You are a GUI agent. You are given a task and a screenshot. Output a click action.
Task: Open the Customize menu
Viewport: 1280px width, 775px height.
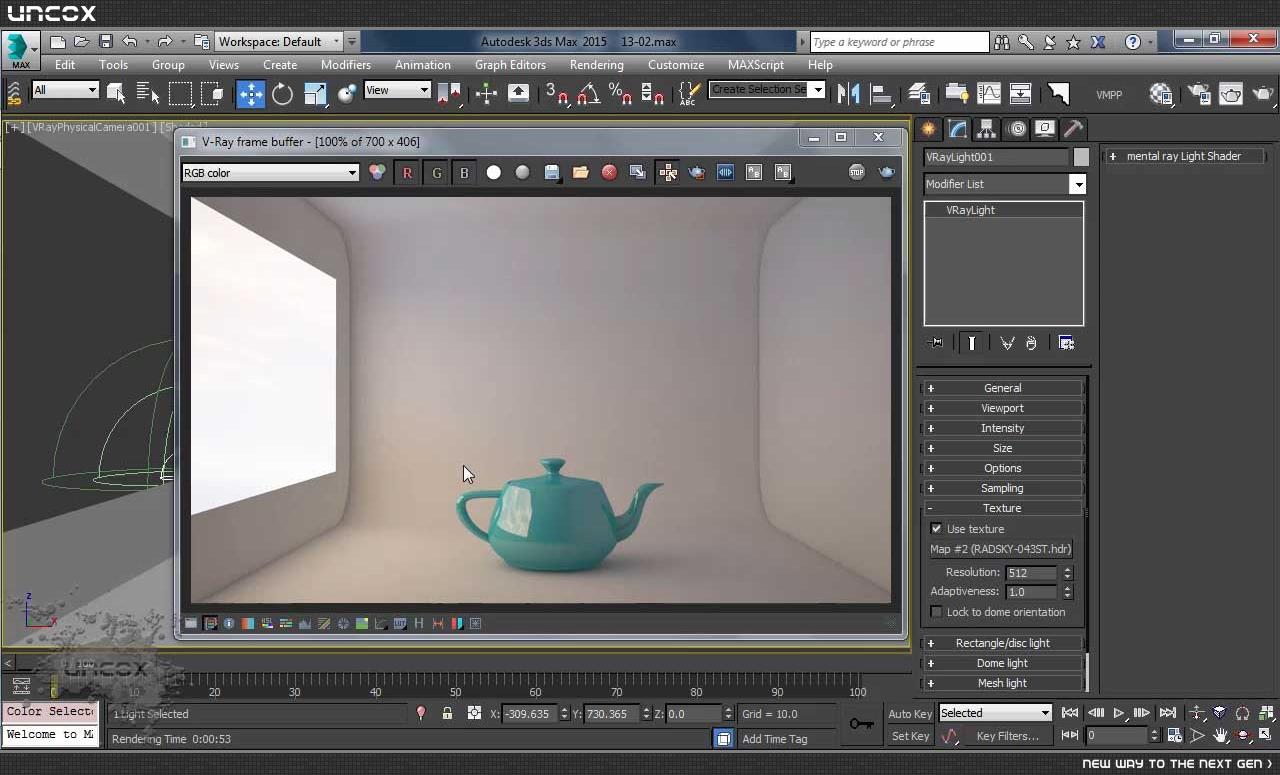point(676,65)
